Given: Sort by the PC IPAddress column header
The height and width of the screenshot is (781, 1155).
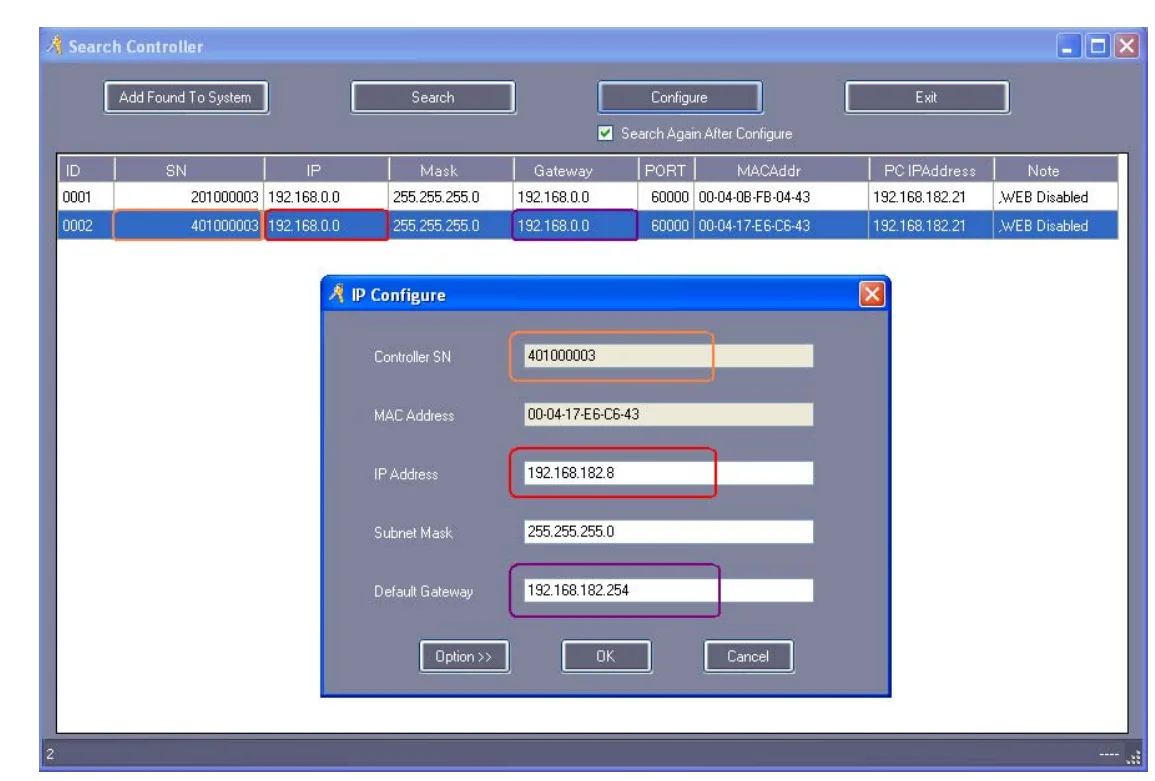Looking at the screenshot, I should (931, 170).
